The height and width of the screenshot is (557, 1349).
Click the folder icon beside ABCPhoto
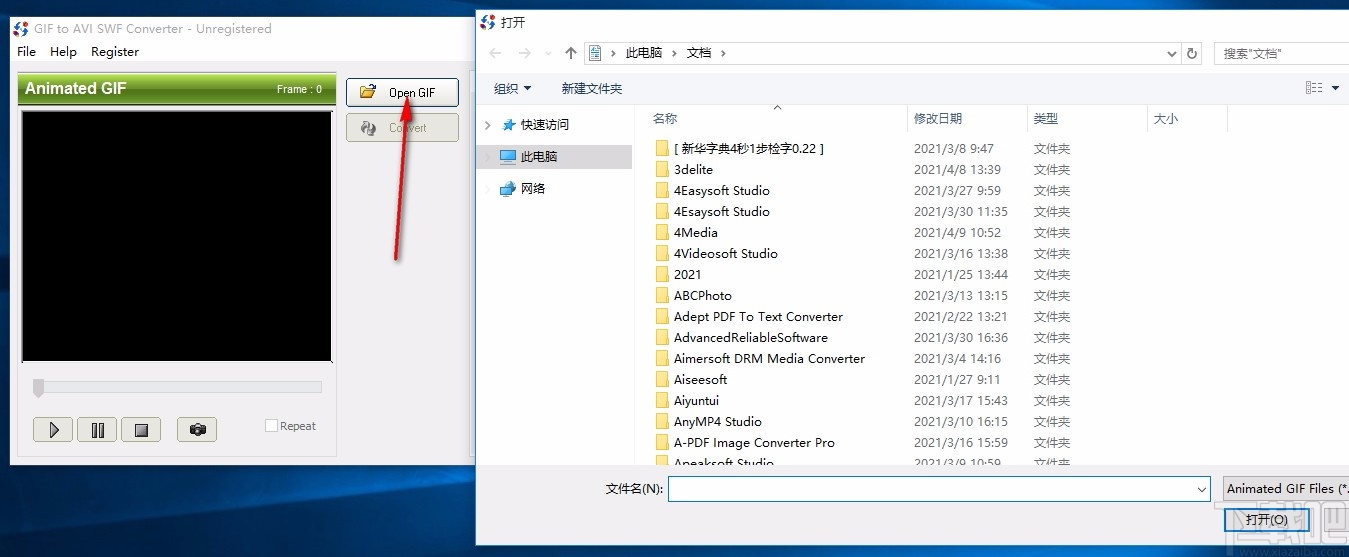pos(661,295)
